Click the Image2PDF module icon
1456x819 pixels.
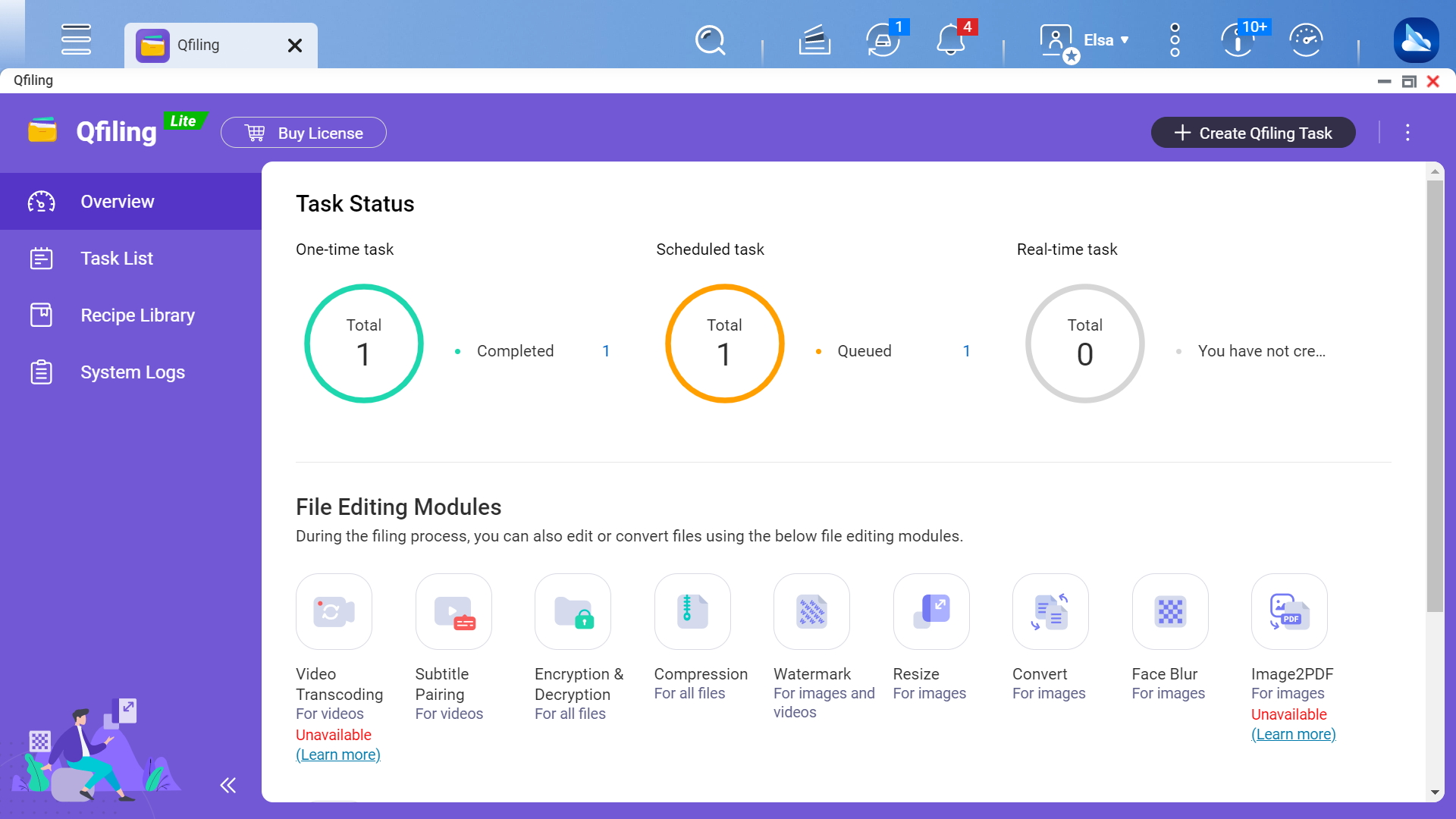(x=1289, y=609)
